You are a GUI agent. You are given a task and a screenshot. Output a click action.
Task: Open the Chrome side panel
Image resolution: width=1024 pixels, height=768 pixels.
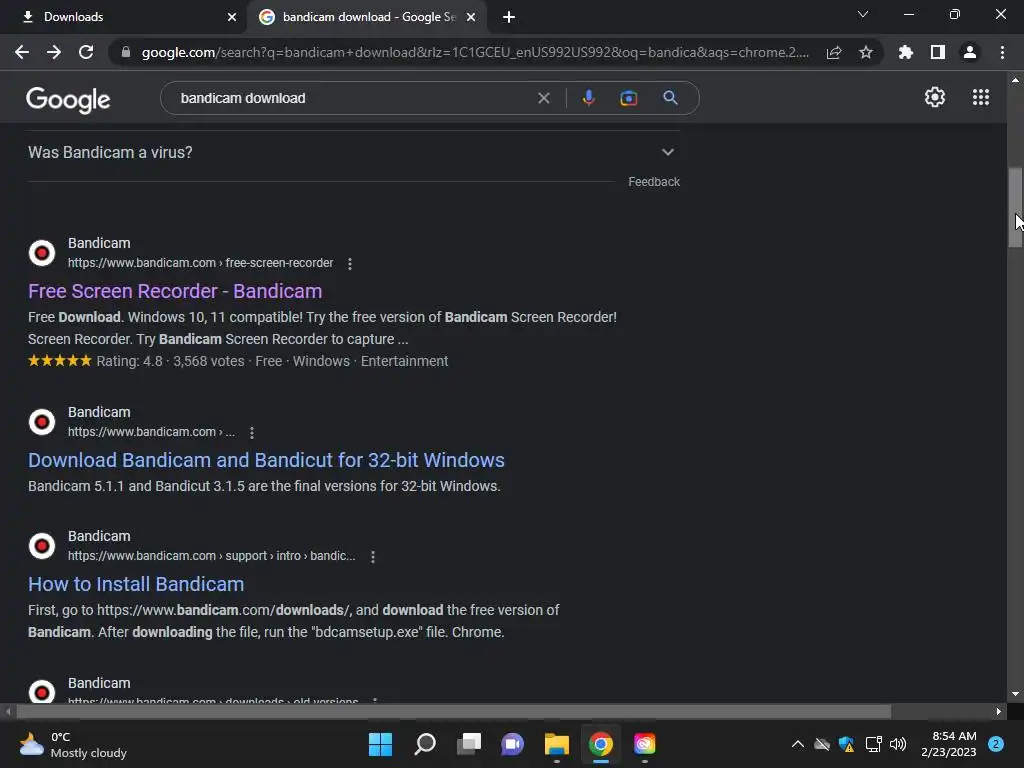click(x=938, y=52)
